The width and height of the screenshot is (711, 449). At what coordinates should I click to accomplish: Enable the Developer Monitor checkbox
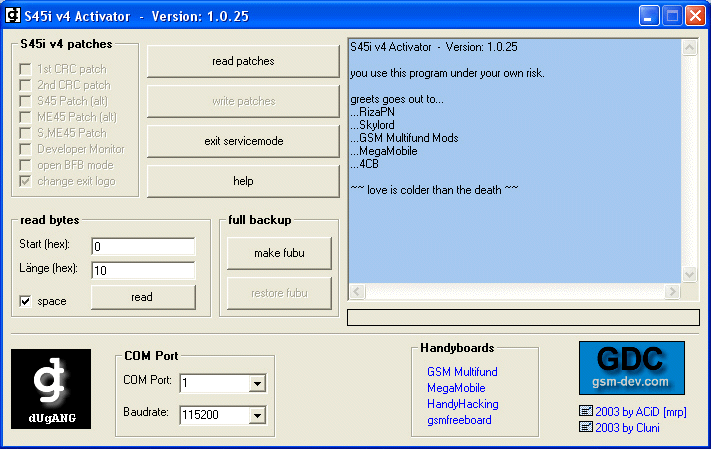[x=25, y=149]
